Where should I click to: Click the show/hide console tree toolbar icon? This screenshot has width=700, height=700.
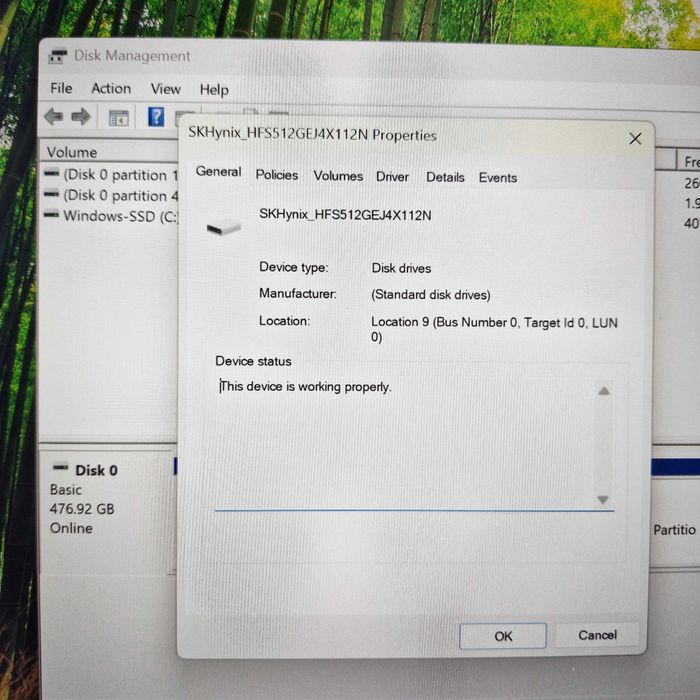119,118
